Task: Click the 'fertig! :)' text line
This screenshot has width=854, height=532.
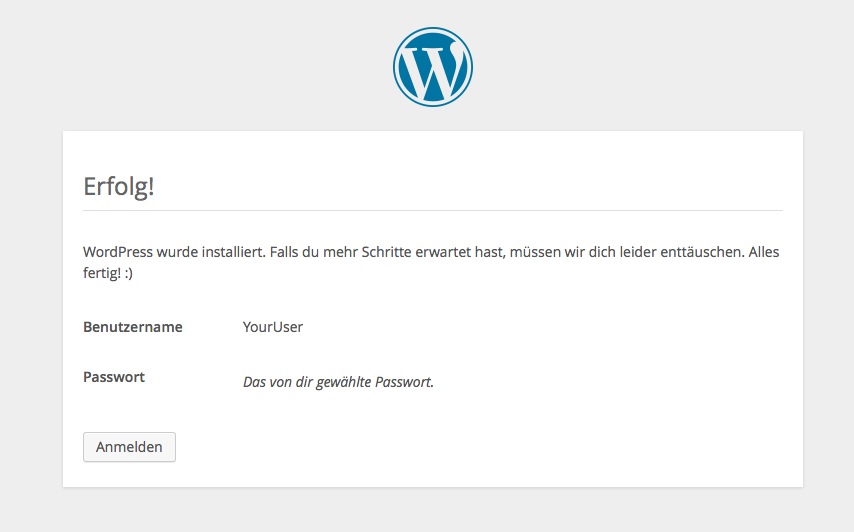Action: (x=108, y=273)
